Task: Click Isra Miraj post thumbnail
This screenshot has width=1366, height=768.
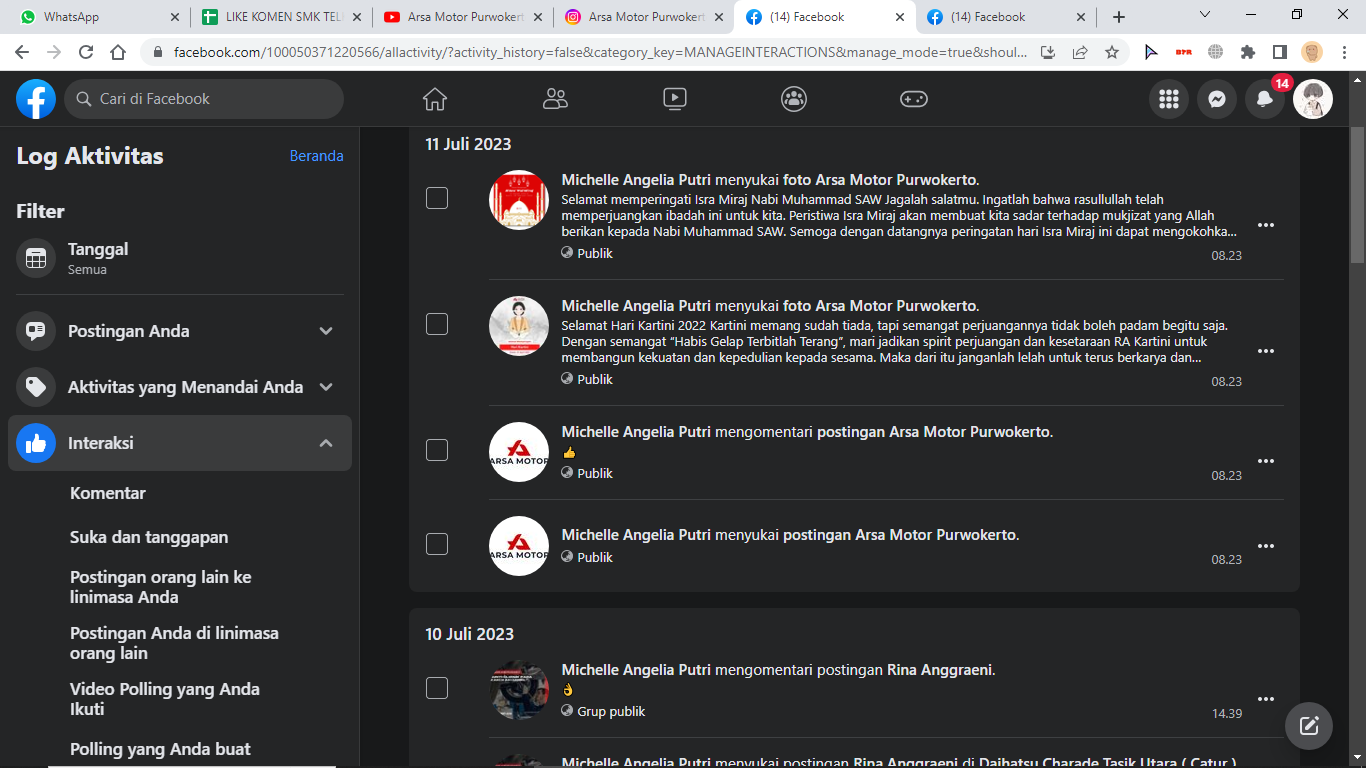Action: tap(519, 200)
